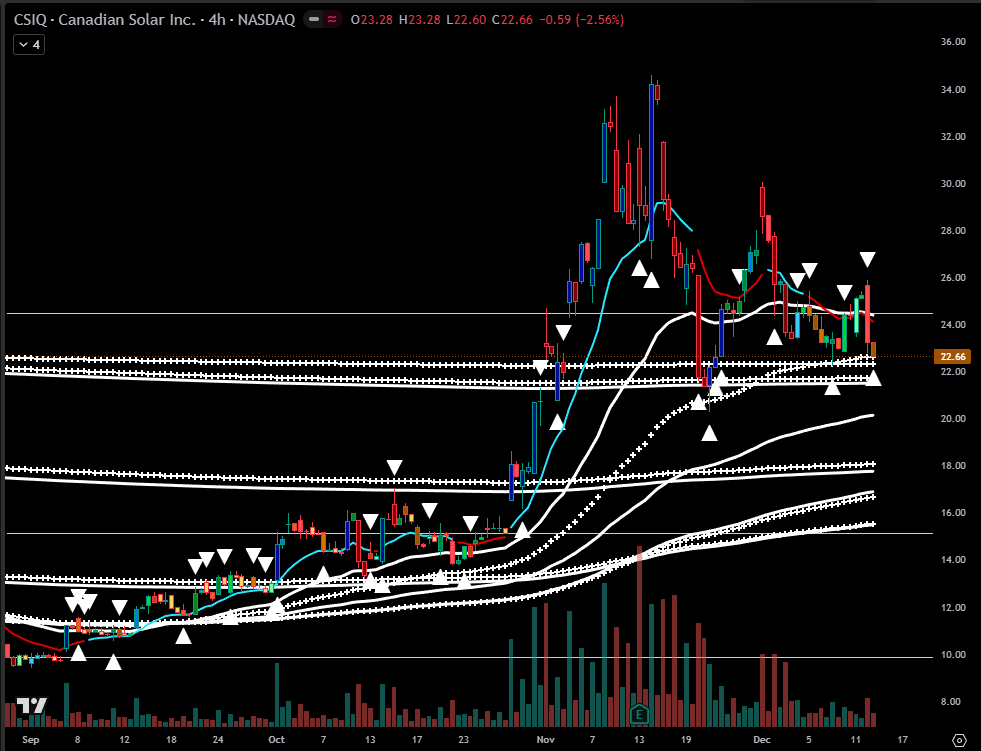This screenshot has height=751, width=981.
Task: Click the date label 23 on time axis
Action: pos(463,740)
